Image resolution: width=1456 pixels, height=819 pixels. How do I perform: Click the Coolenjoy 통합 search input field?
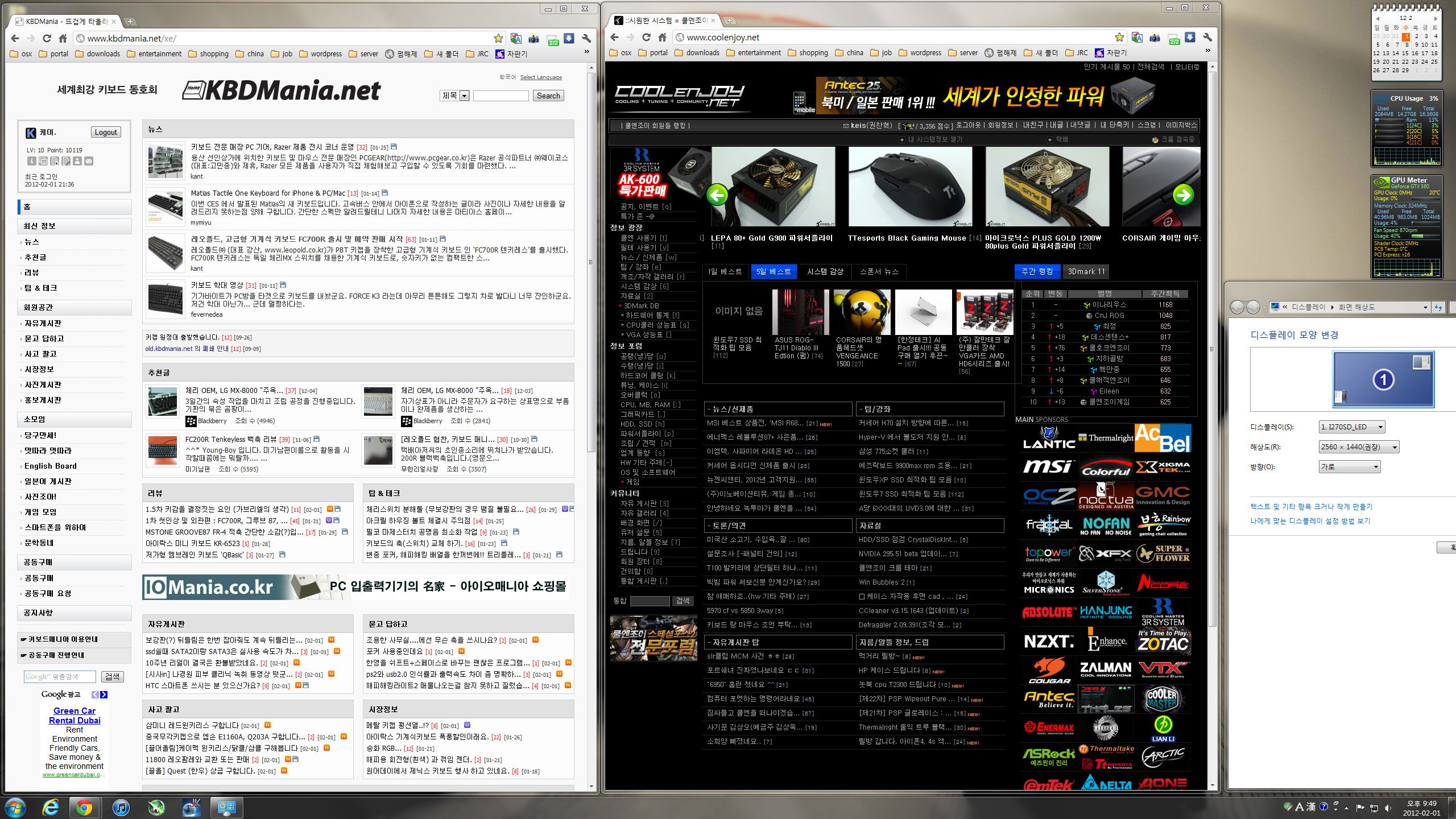pyautogui.click(x=650, y=601)
